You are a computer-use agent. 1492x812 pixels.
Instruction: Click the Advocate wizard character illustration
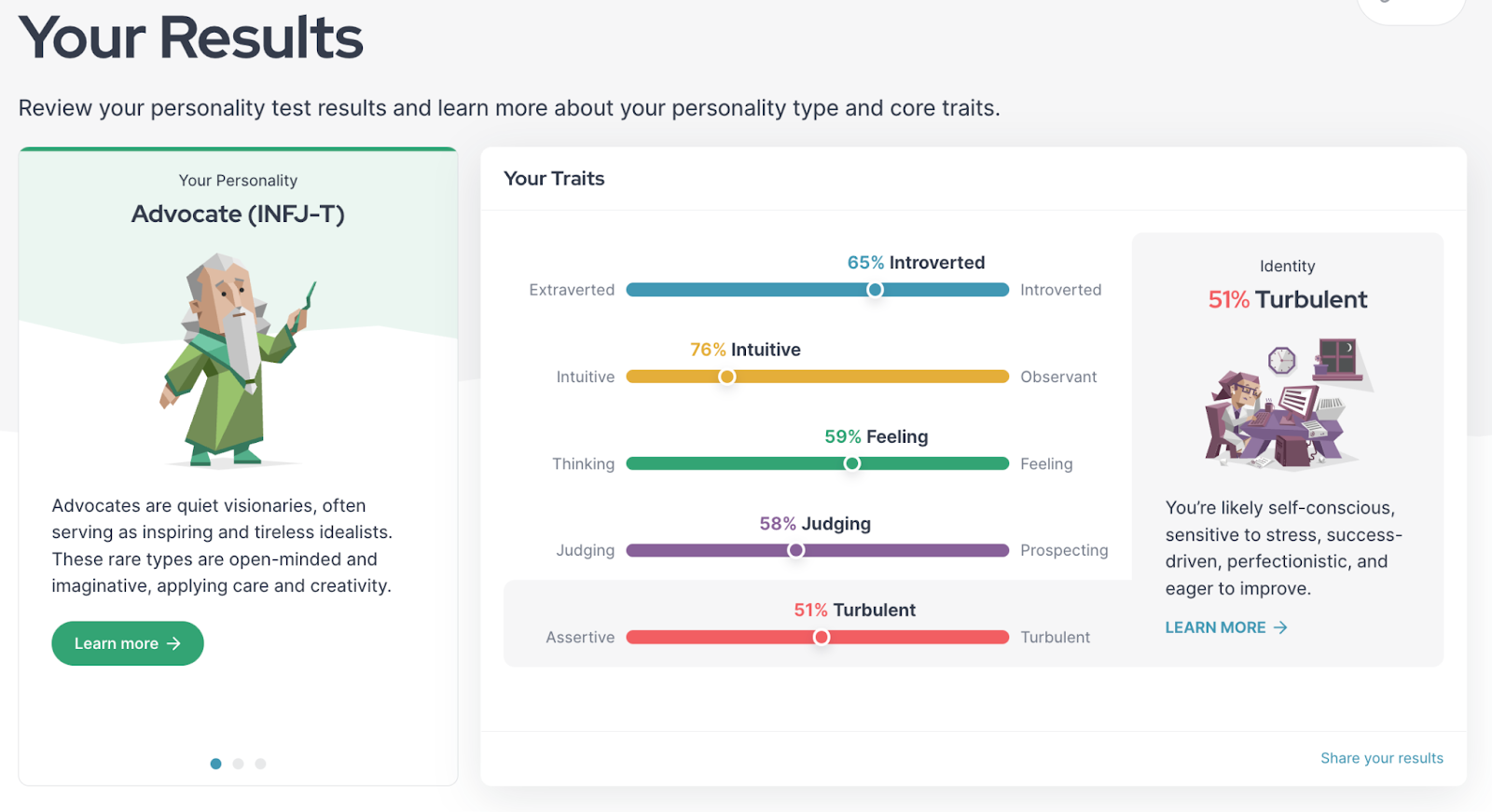[x=238, y=360]
